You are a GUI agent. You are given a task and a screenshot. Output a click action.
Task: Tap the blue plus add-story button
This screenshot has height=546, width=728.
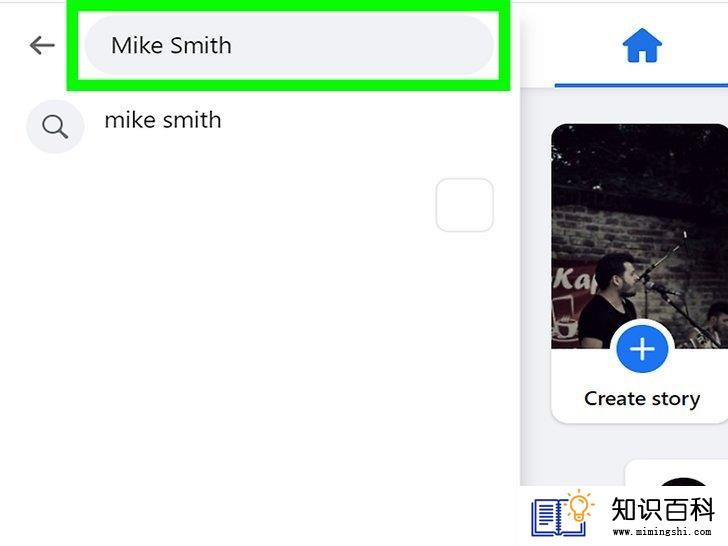(642, 349)
